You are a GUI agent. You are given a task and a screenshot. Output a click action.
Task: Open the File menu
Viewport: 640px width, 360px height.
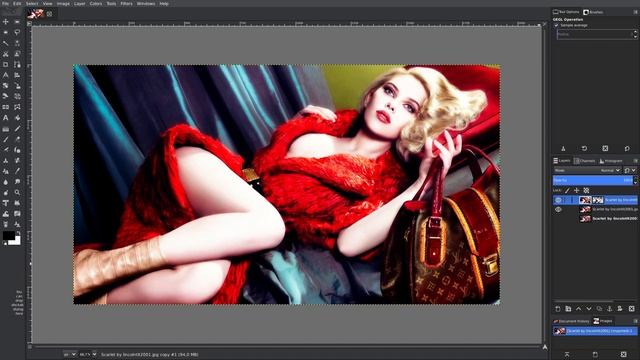[5, 4]
